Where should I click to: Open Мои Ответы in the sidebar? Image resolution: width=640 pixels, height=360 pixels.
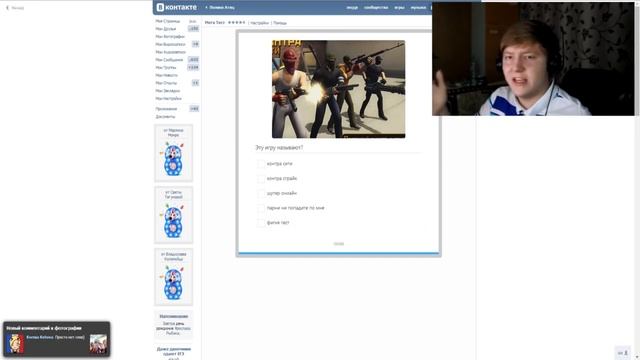pyautogui.click(x=166, y=83)
